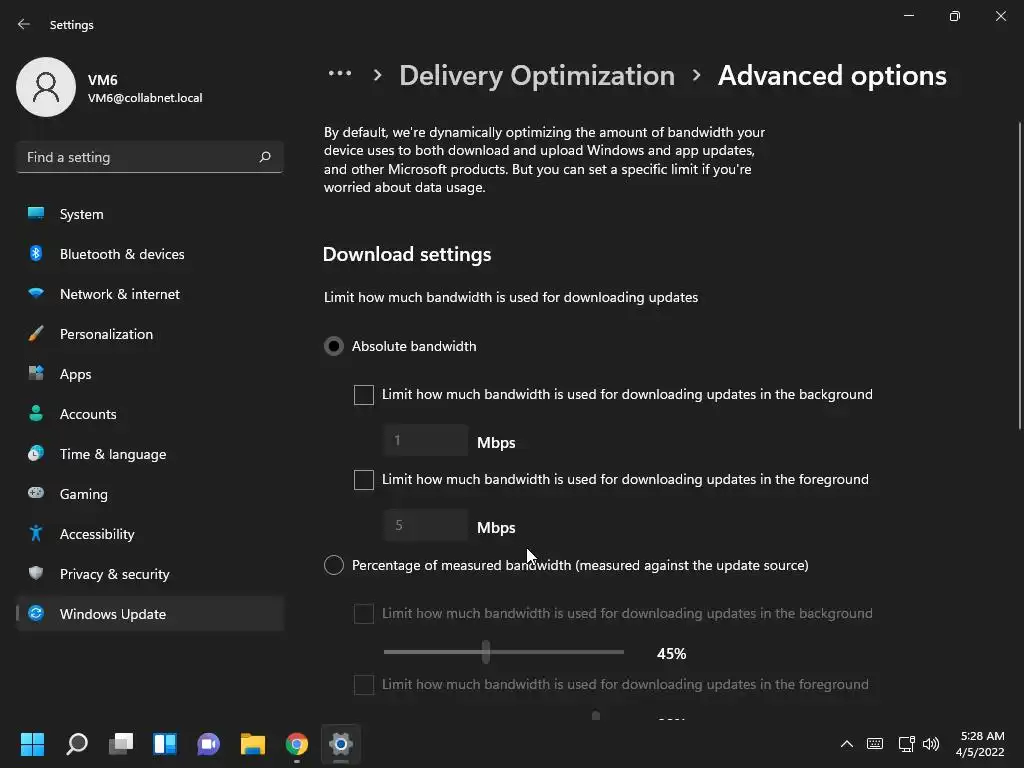Click the back arrow in Settings
Image resolution: width=1024 pixels, height=768 pixels.
point(24,24)
